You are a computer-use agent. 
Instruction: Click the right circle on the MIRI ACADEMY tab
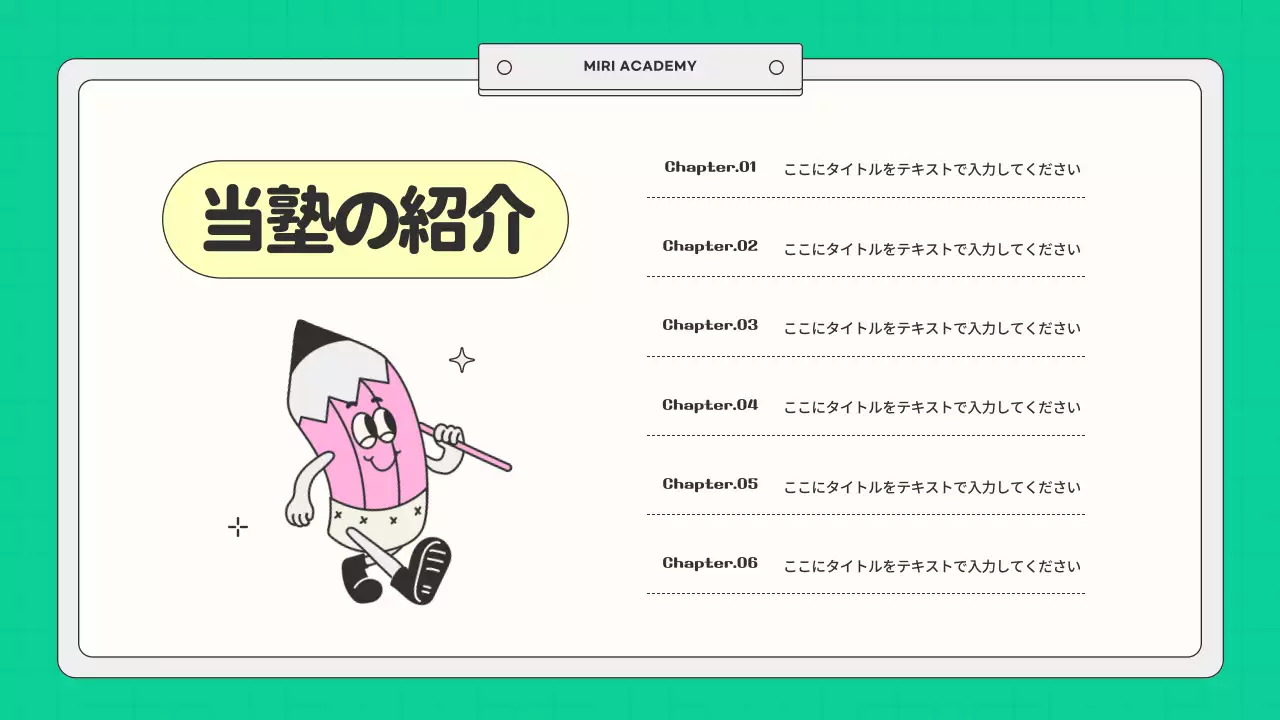tap(776, 66)
